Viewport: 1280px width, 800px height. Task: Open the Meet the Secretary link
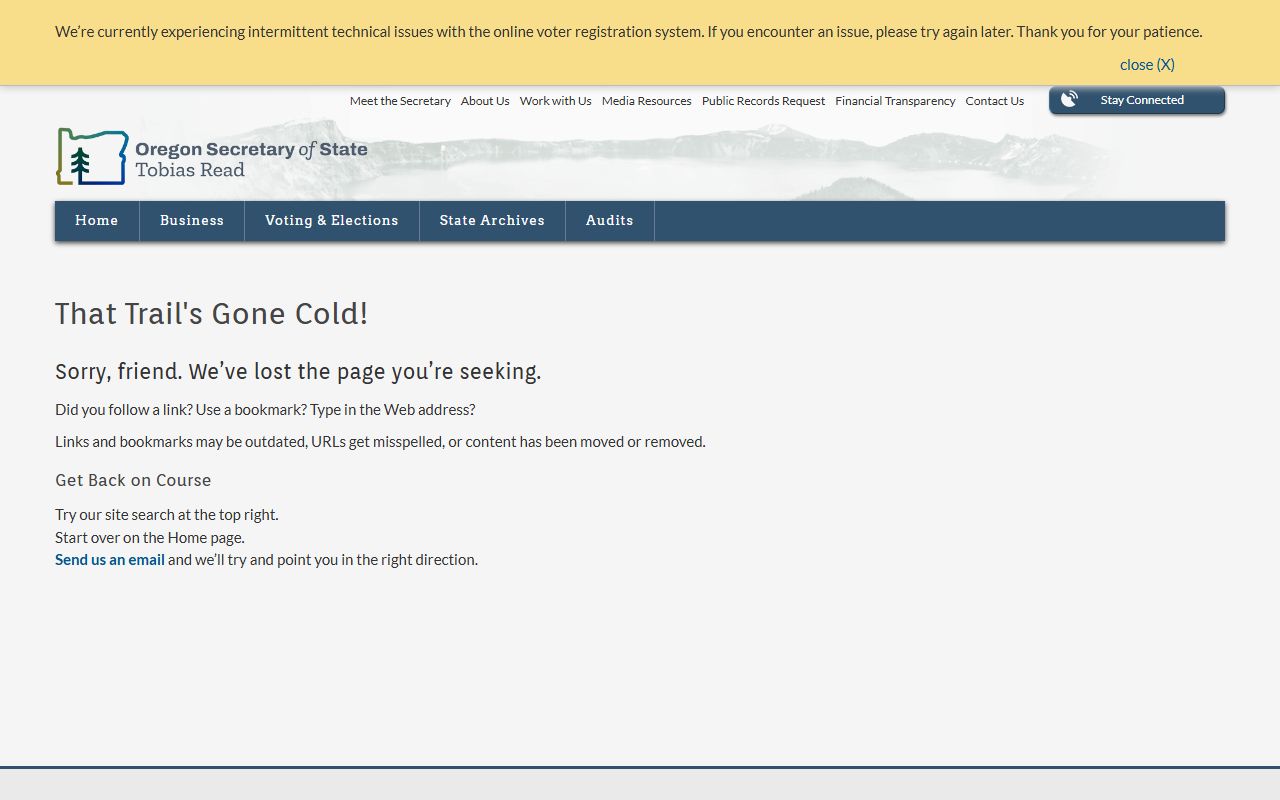pos(400,101)
